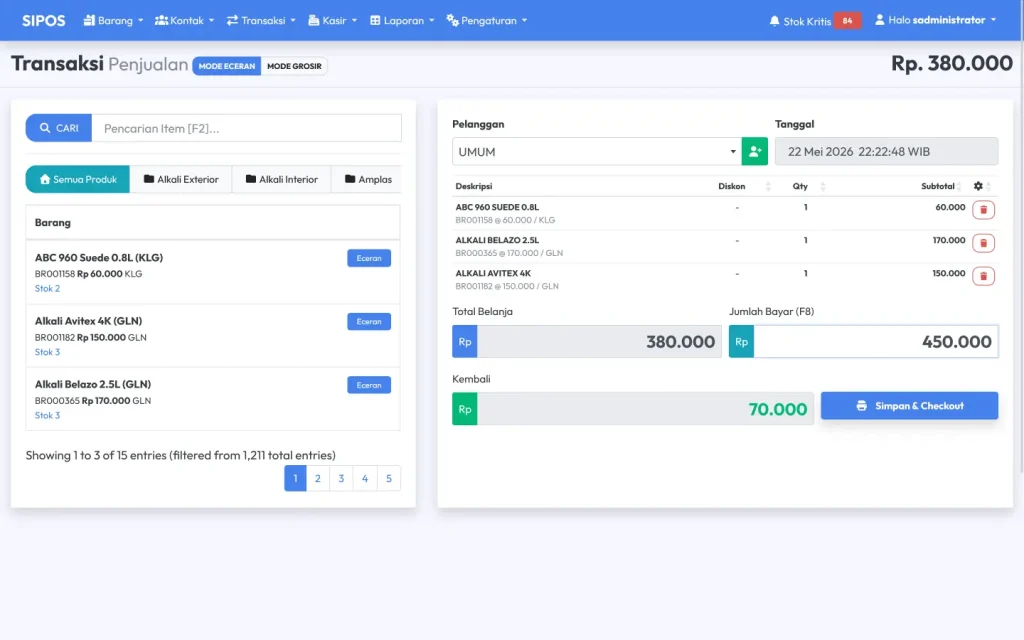Delete the Alkali Avitex 4K row

point(983,276)
